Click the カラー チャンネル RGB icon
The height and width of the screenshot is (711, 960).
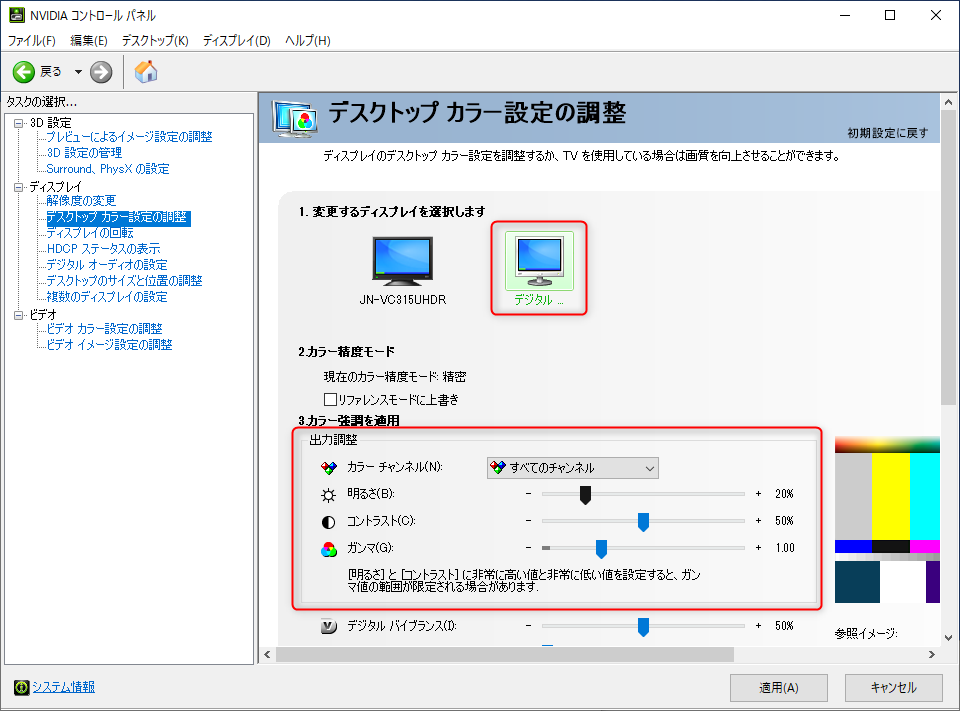[x=329, y=468]
